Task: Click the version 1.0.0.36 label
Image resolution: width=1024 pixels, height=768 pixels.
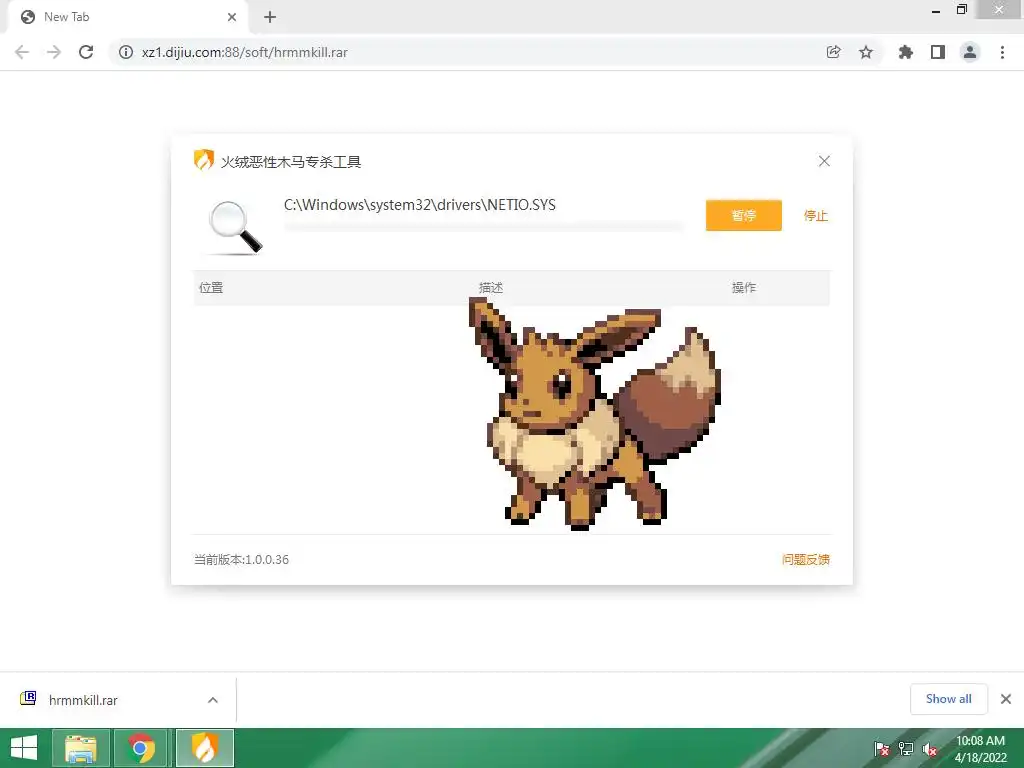Action: pos(242,560)
